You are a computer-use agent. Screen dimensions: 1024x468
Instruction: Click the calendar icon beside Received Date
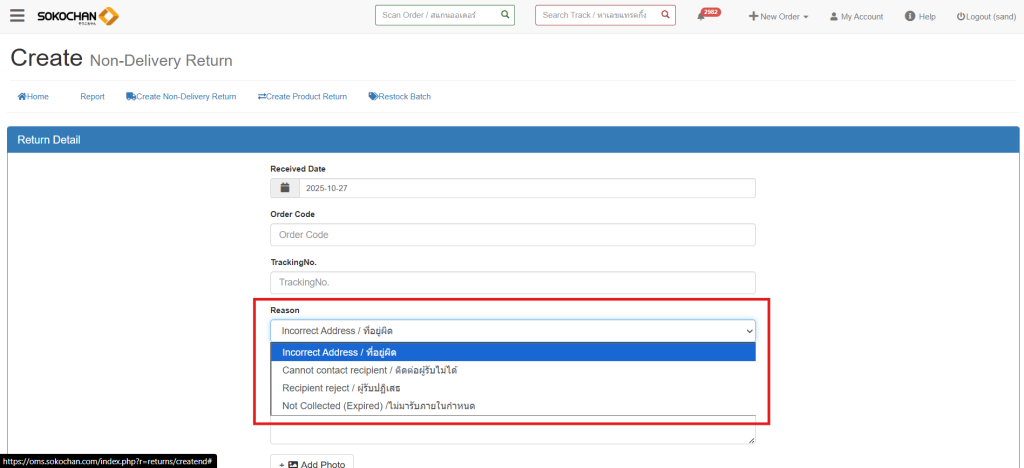[285, 188]
